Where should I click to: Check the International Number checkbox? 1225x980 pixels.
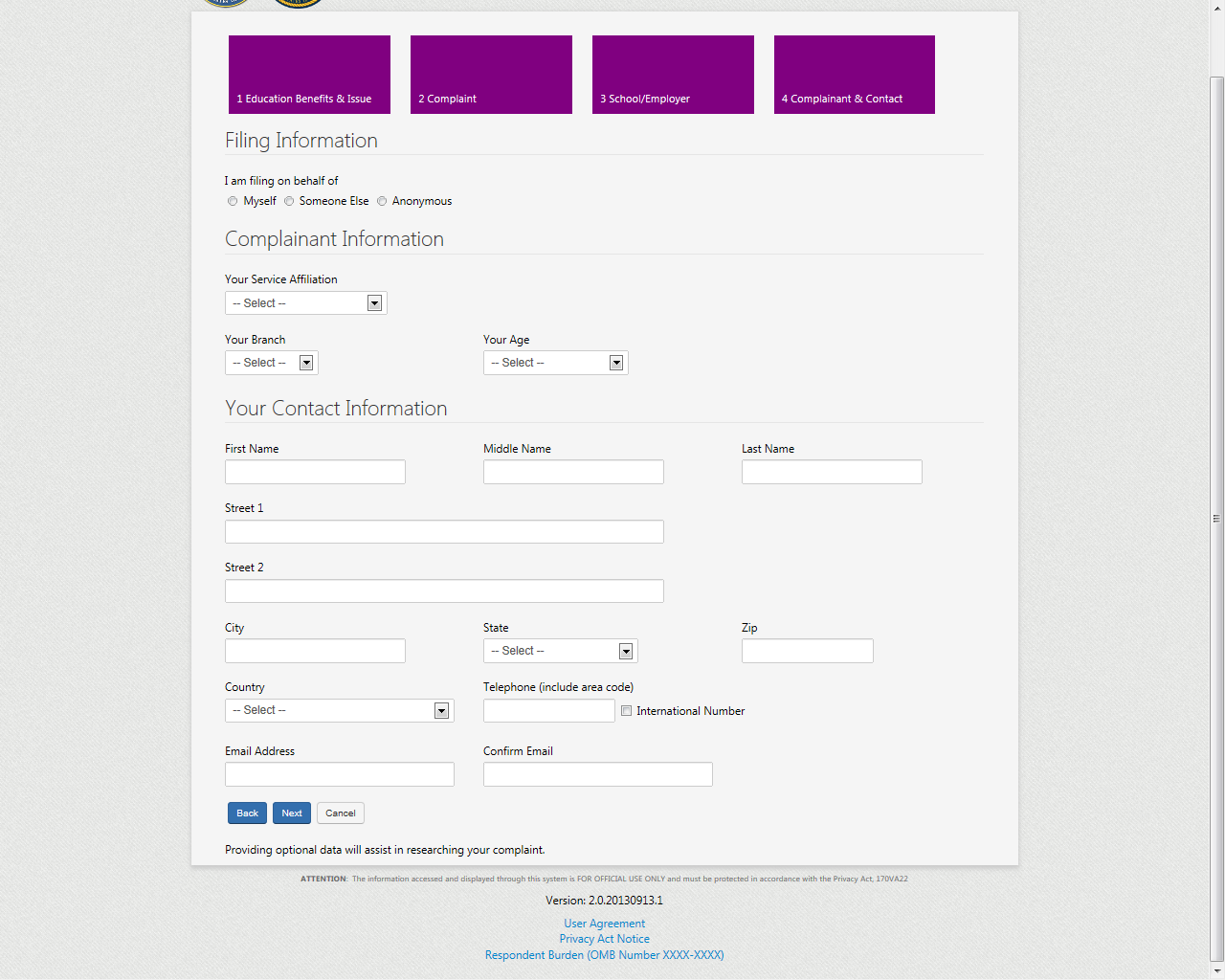pyautogui.click(x=627, y=711)
